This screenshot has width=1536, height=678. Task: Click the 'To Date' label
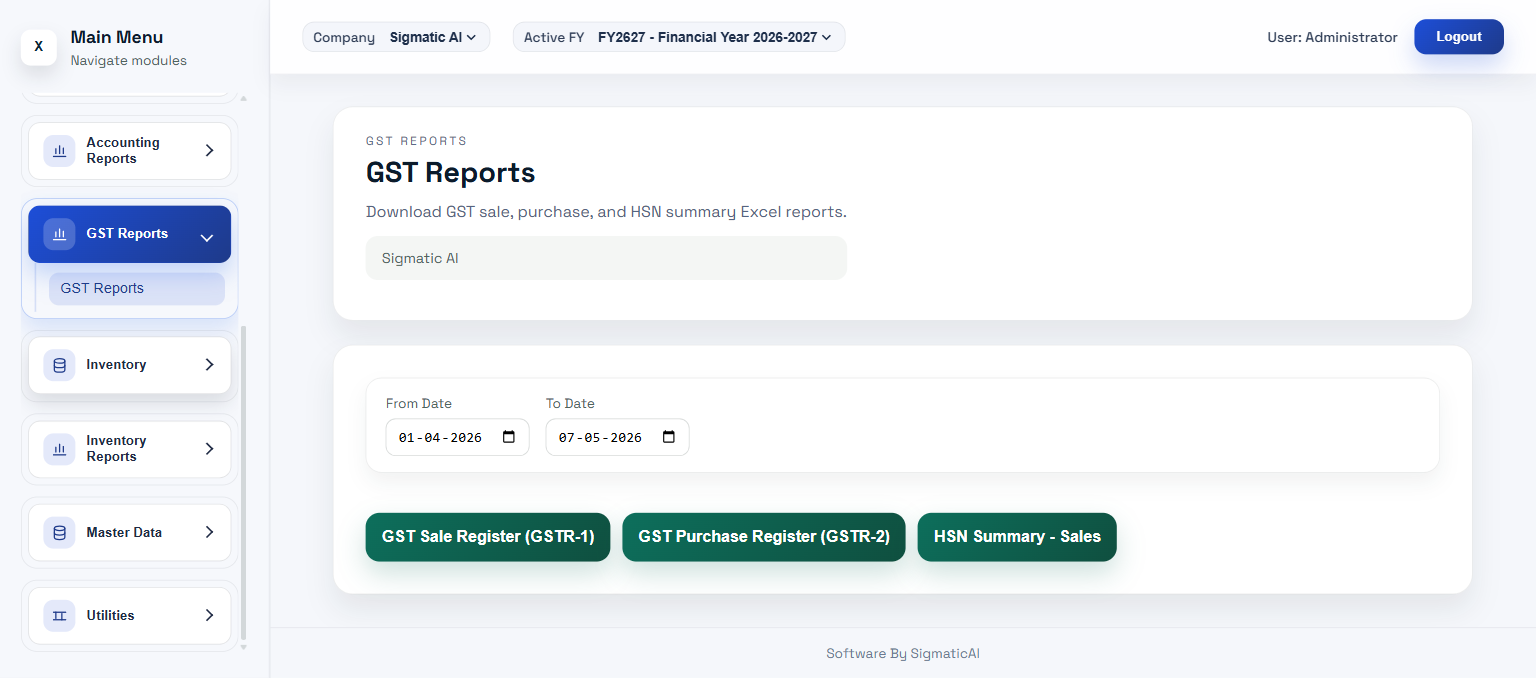(x=570, y=403)
